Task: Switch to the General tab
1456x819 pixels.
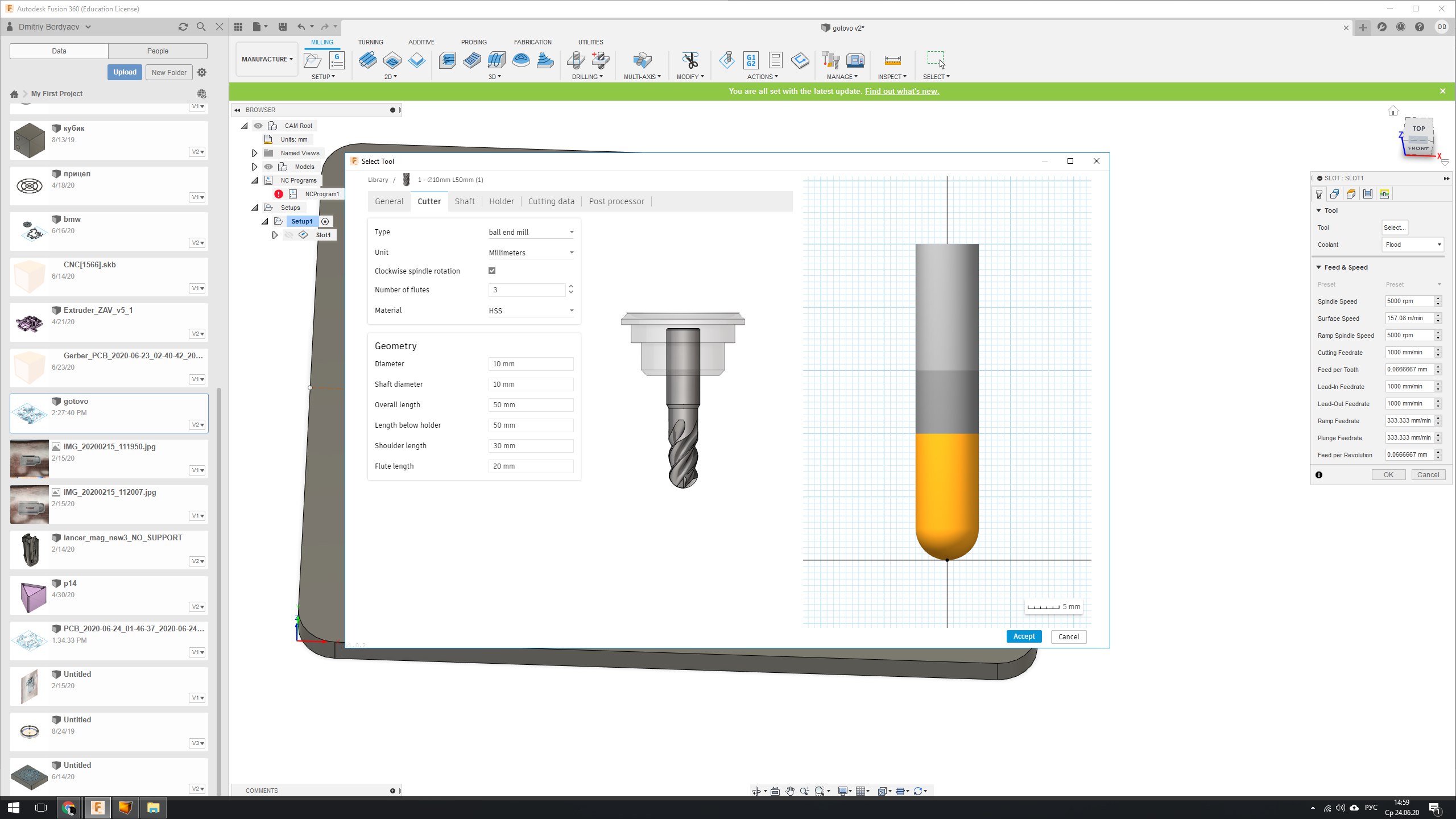Action: click(389, 201)
